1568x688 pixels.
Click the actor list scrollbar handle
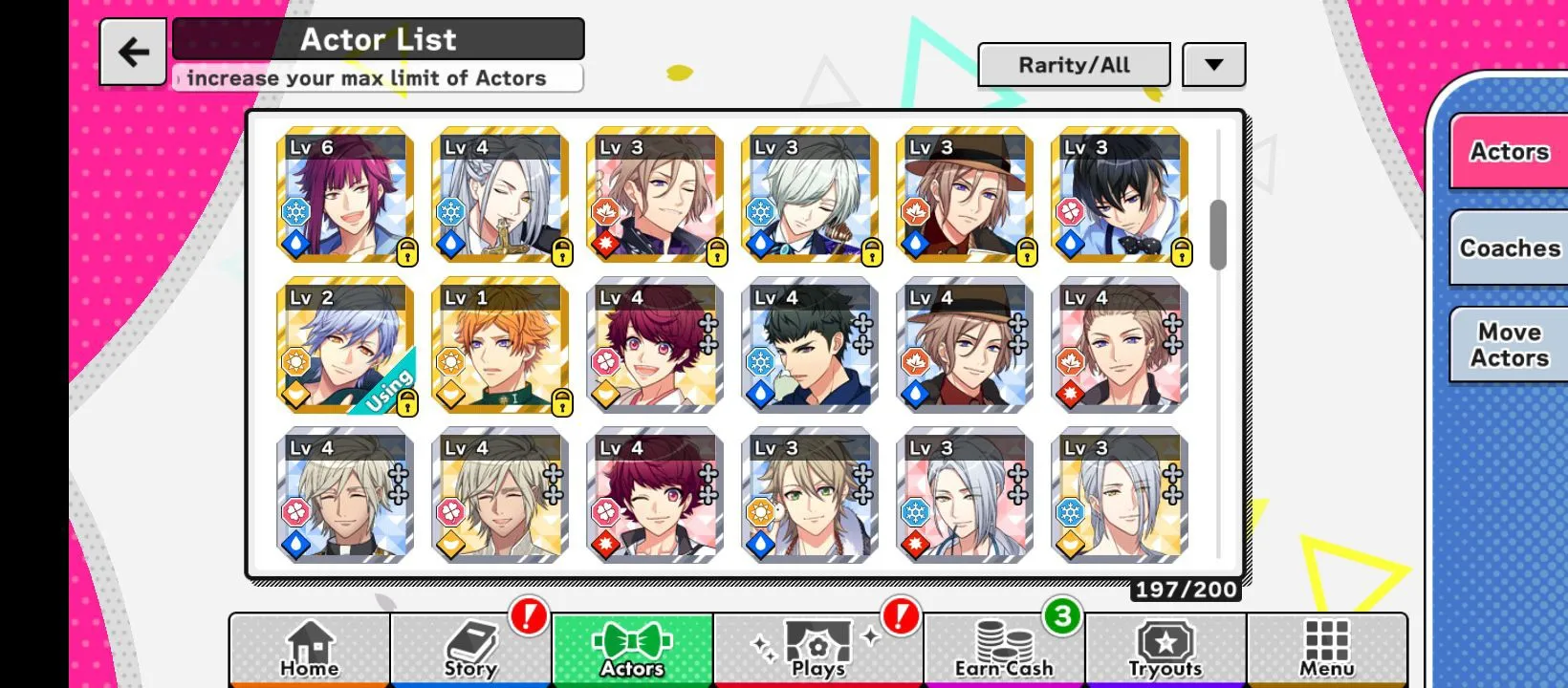[1218, 235]
